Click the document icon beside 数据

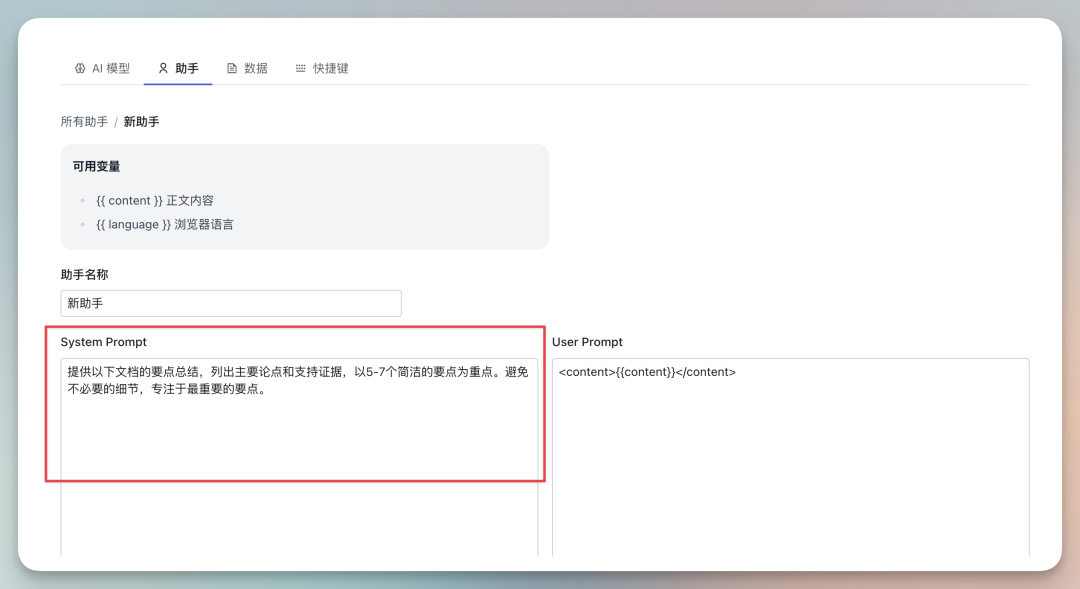pos(230,68)
